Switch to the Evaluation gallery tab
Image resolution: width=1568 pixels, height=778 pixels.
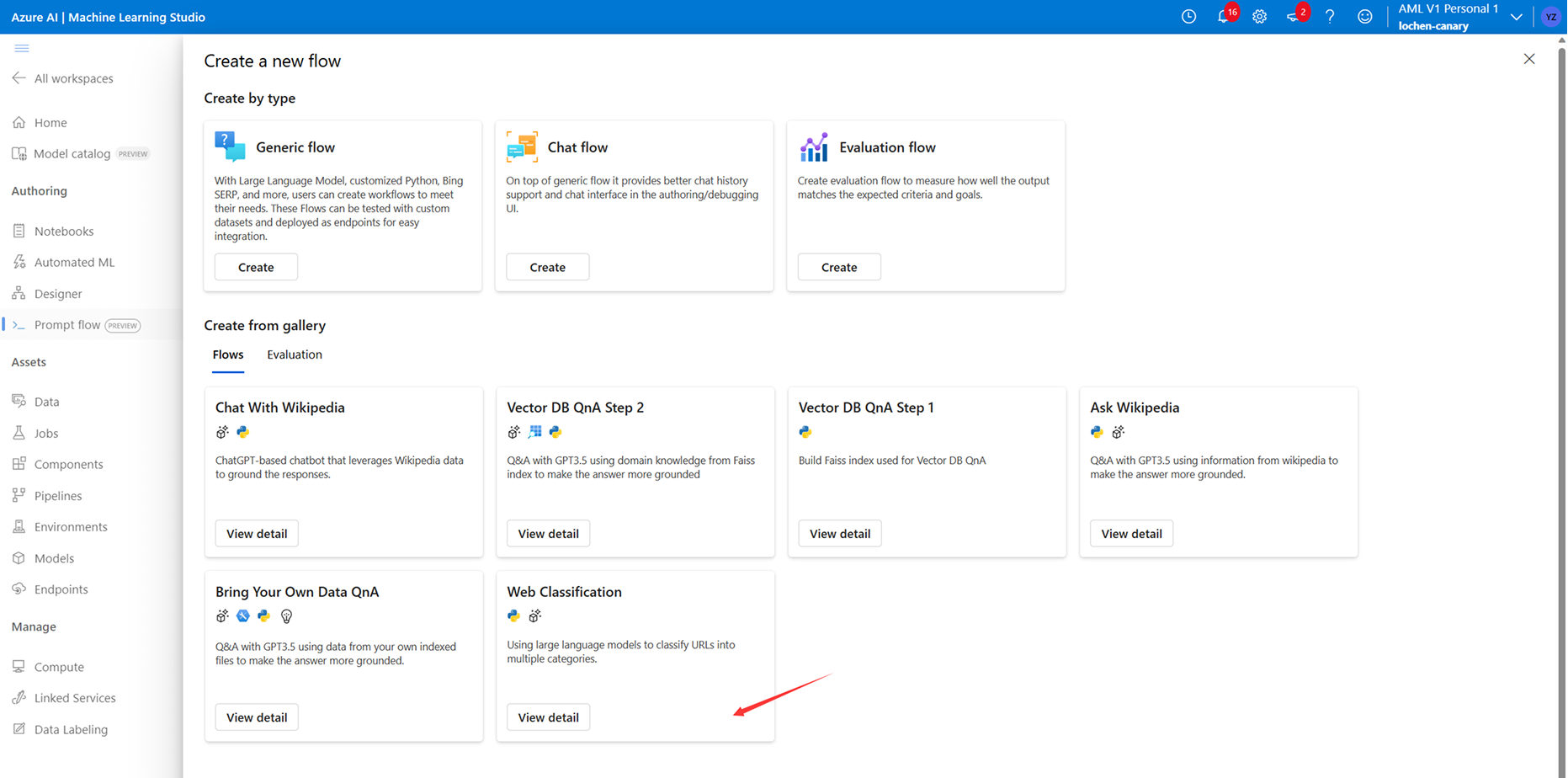[x=295, y=354]
